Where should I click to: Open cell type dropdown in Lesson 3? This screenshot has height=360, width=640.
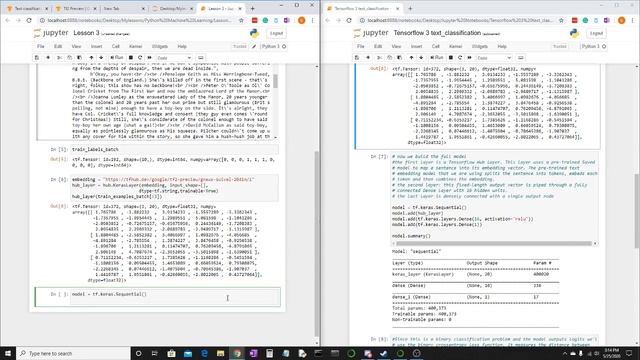click(174, 58)
